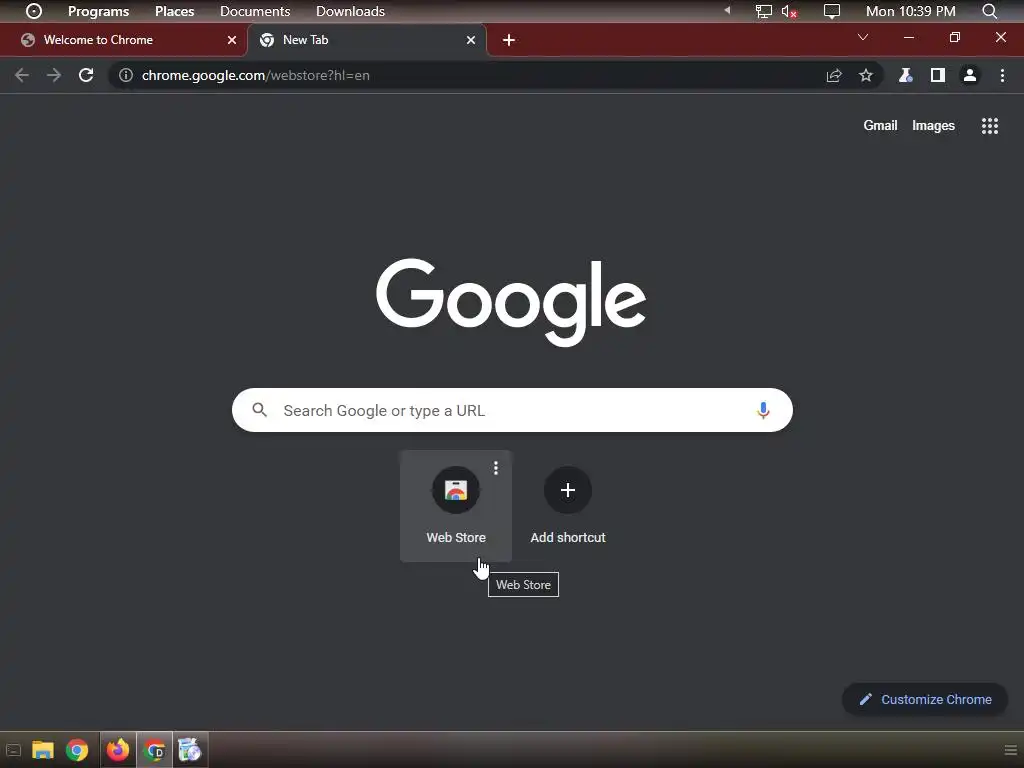The height and width of the screenshot is (768, 1024).
Task: Launch Firefox from taskbar
Action: click(x=118, y=750)
